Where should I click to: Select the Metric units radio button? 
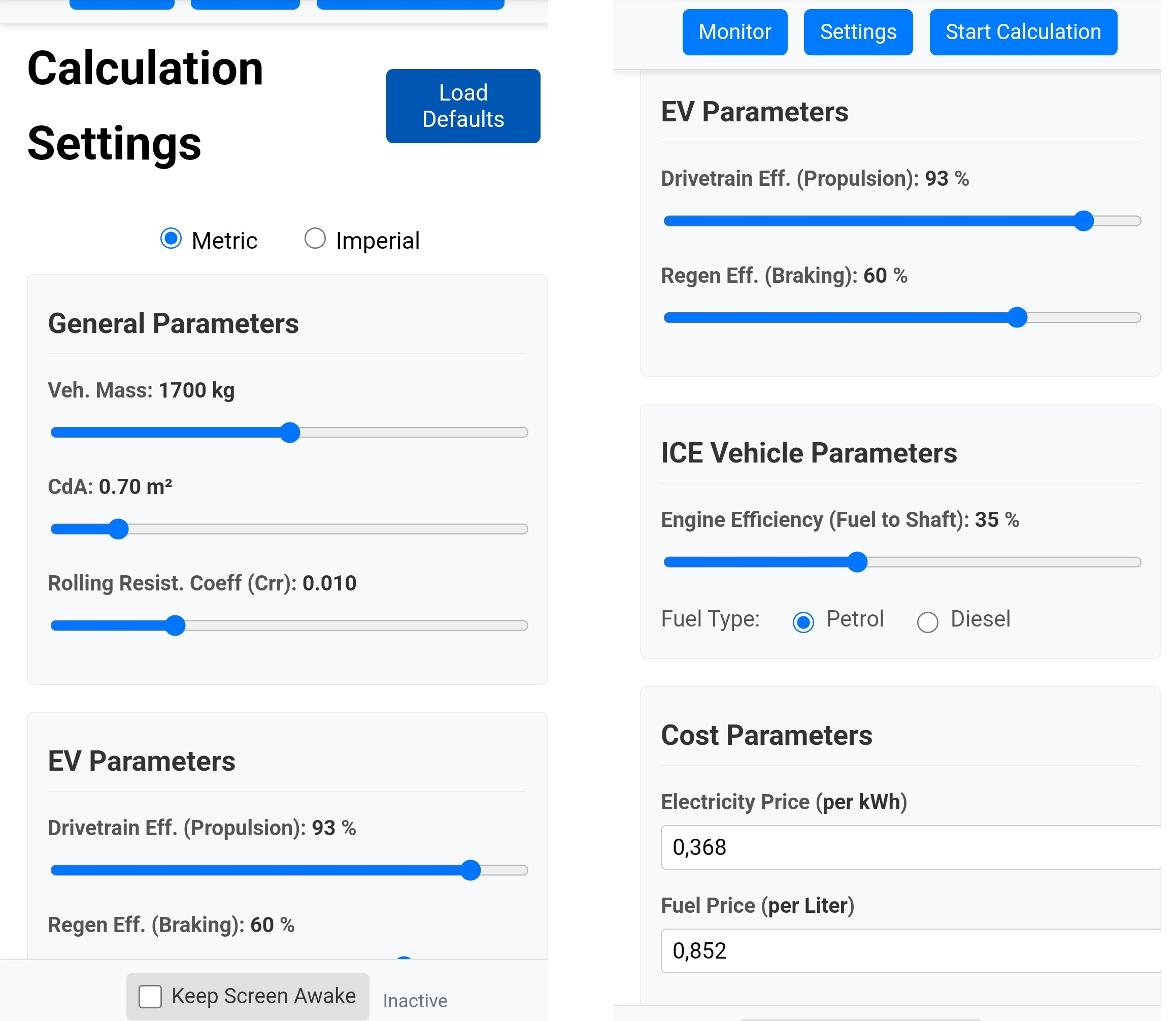click(x=171, y=239)
